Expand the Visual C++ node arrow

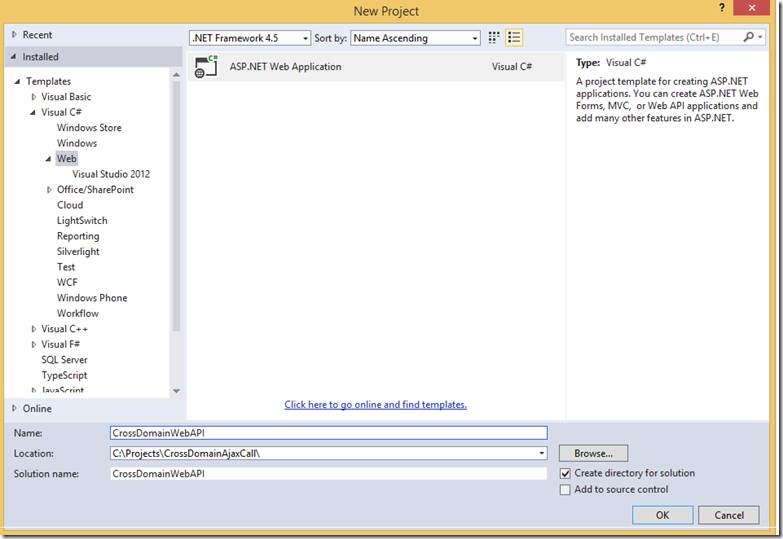(33, 329)
